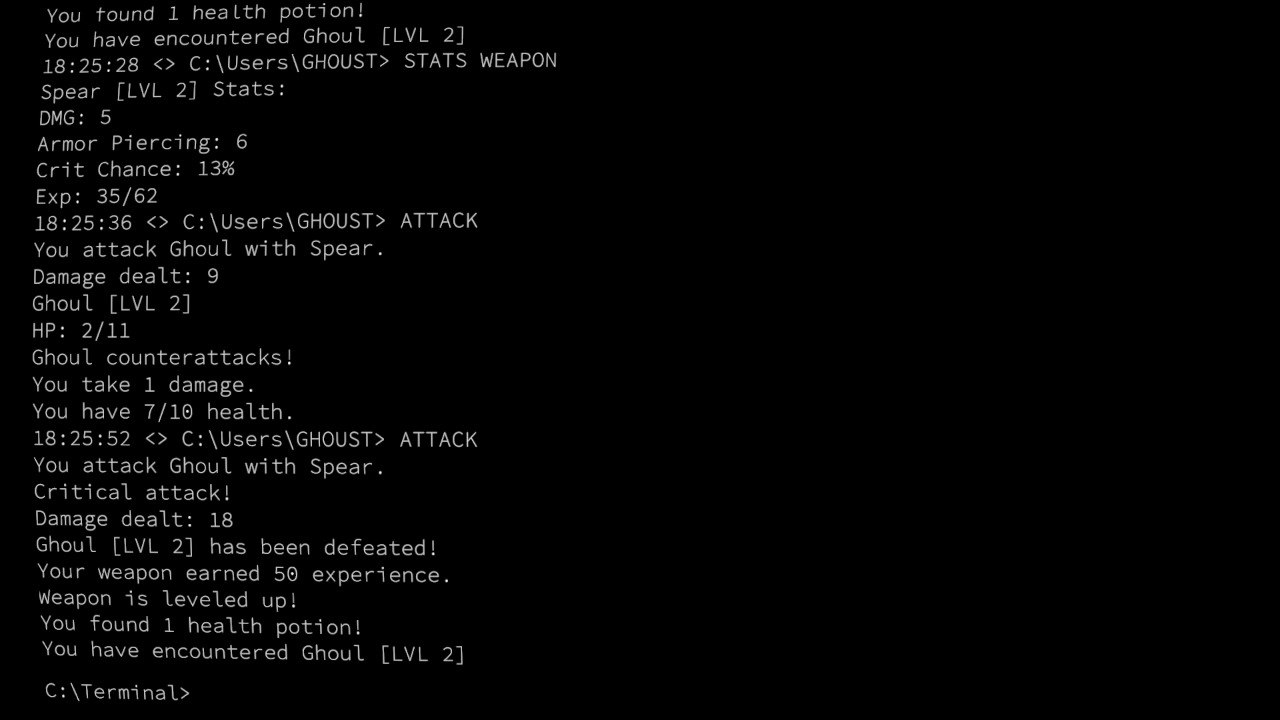
Task: Click the "Crit Chance: 13%" line
Action: 135,169
